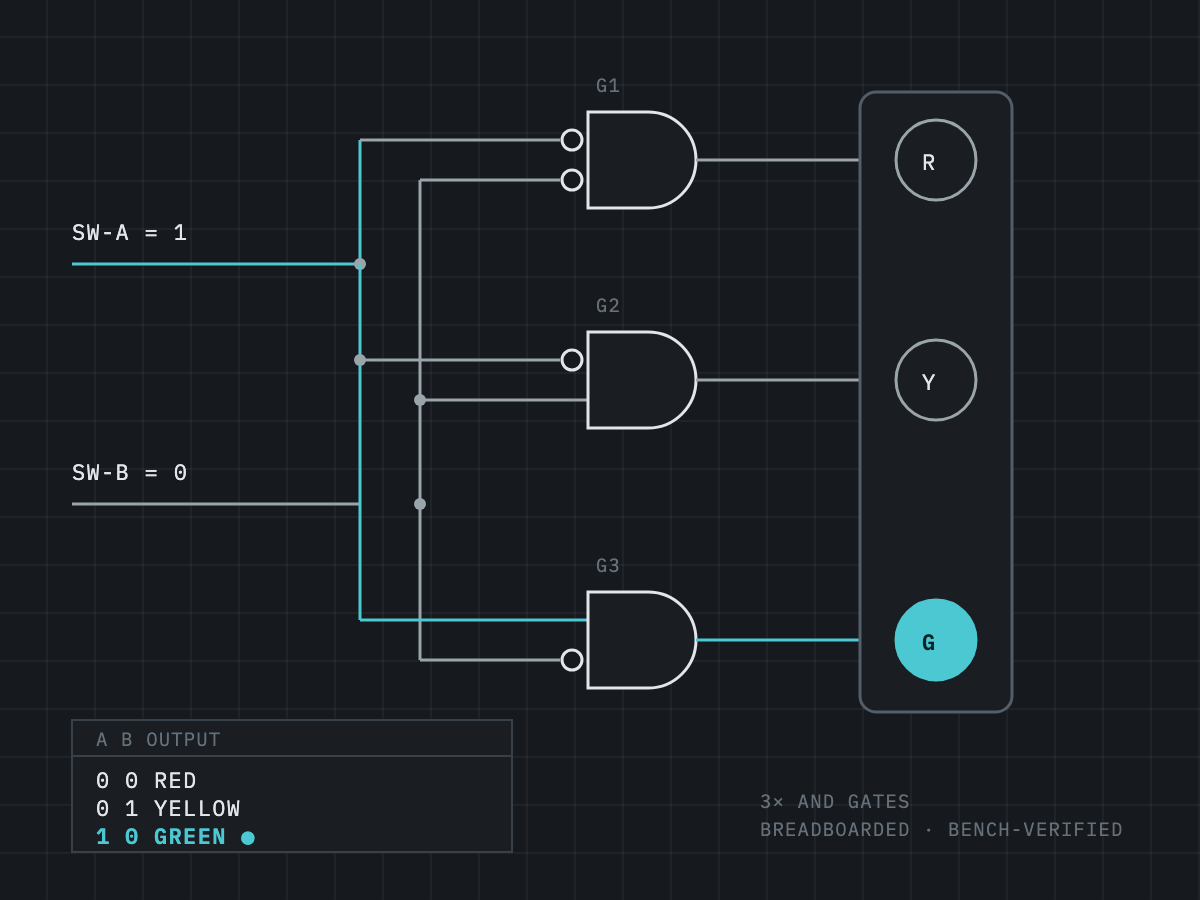Click the G3 gate label
Viewport: 1200px width, 900px height.
coord(608,566)
